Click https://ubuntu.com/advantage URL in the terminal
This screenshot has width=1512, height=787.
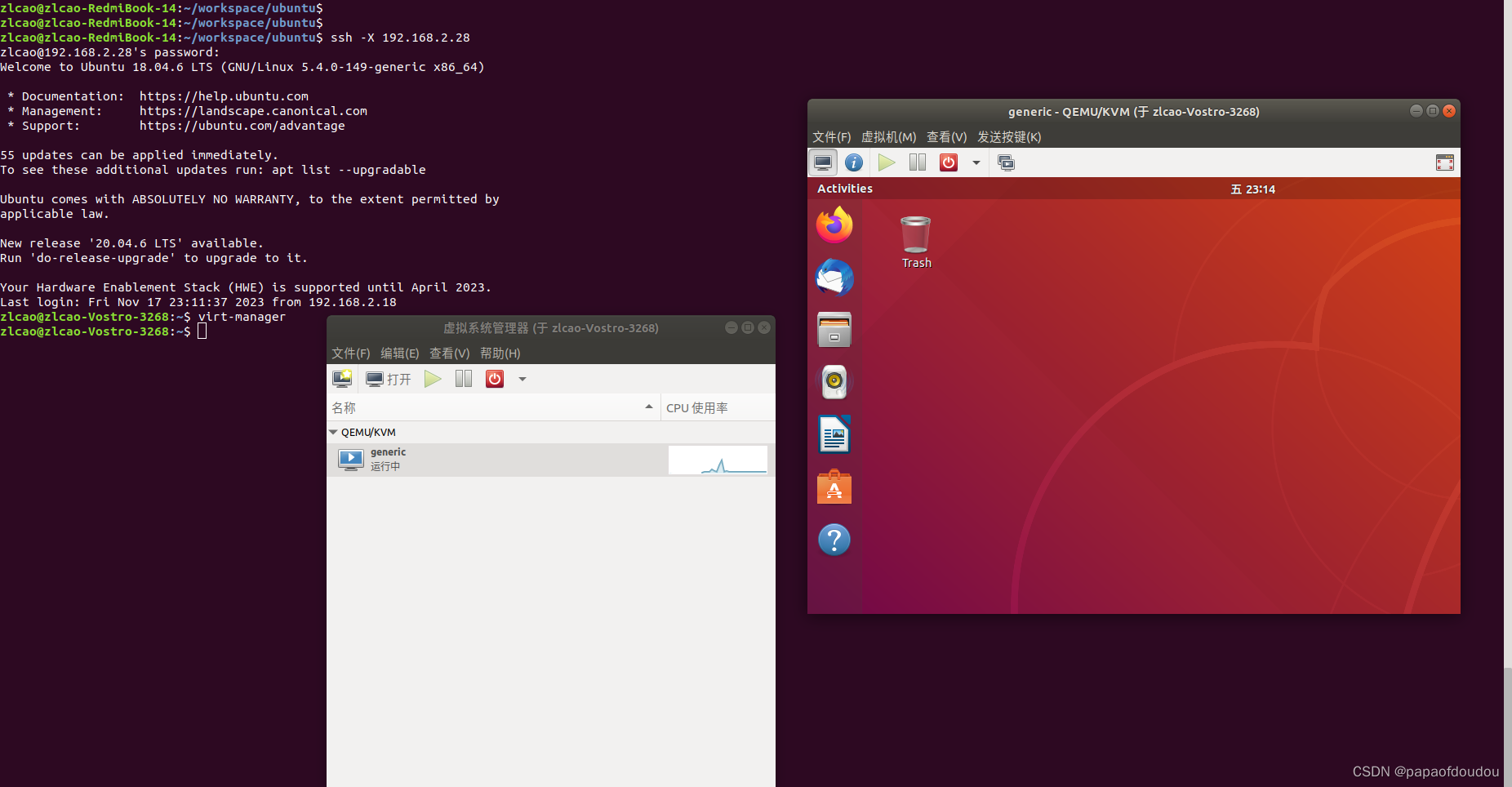click(242, 126)
